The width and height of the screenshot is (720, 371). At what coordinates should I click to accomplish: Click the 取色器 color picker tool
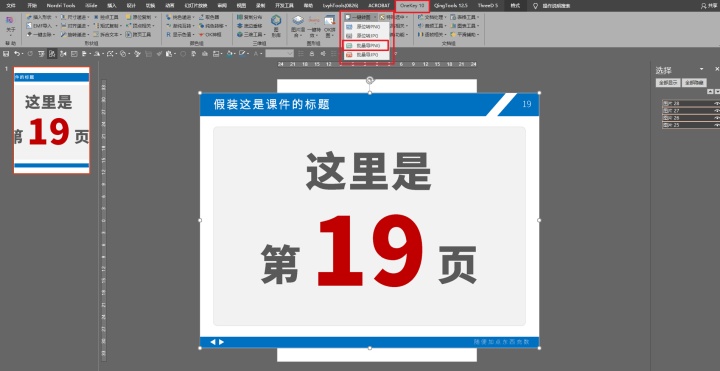click(209, 17)
